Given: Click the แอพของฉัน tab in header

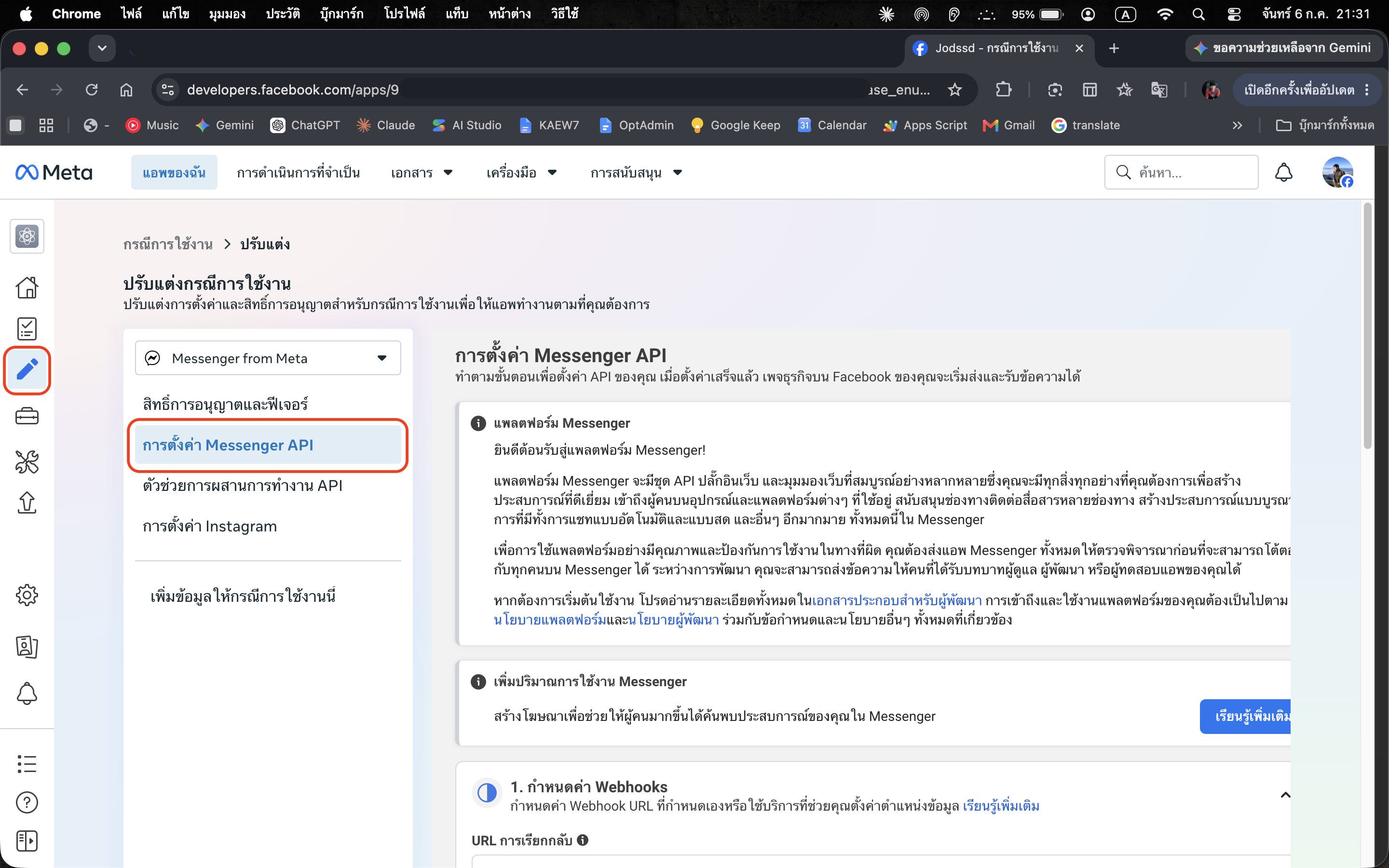Looking at the screenshot, I should (x=175, y=172).
